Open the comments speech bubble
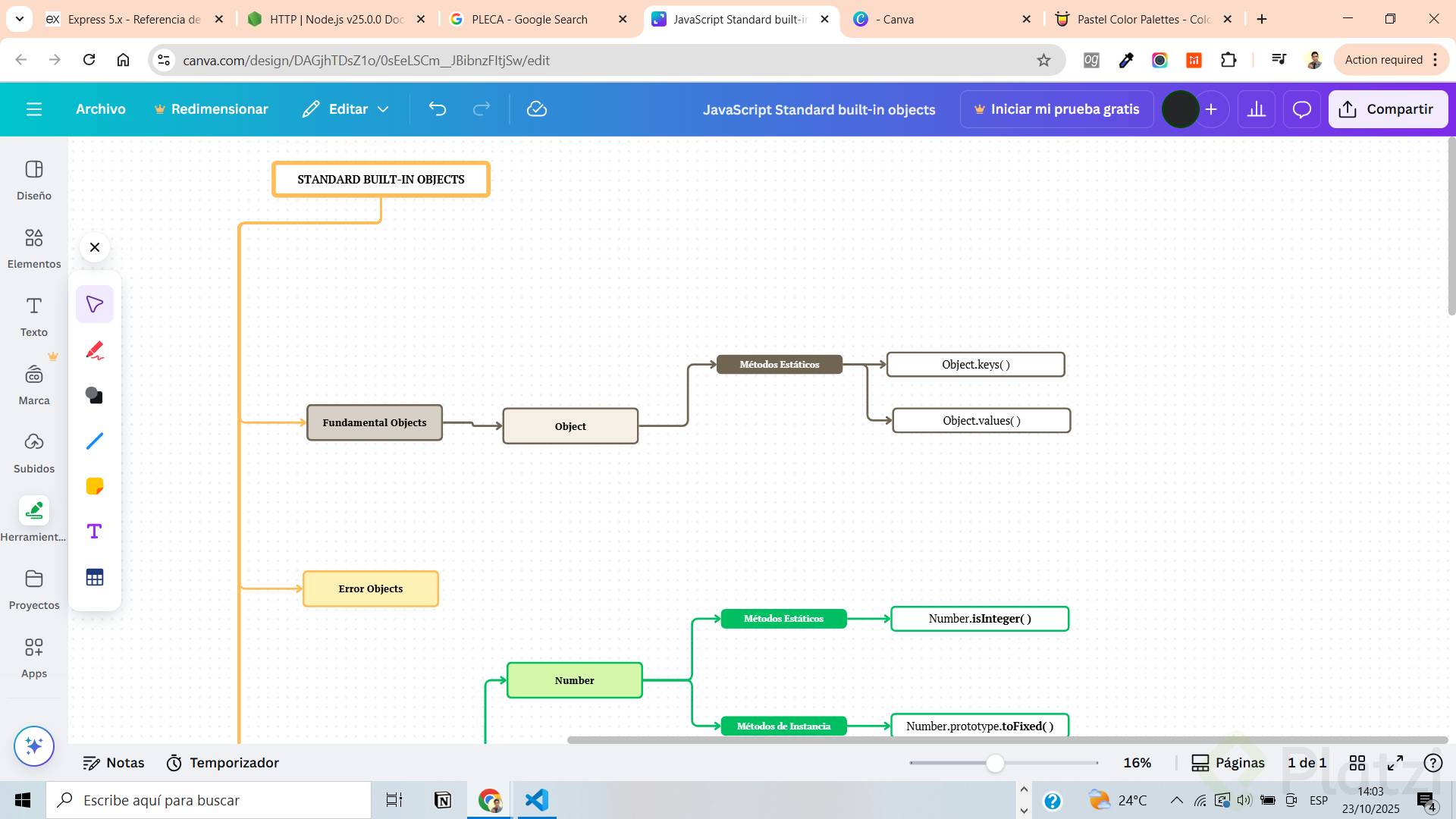The image size is (1456, 819). click(x=1302, y=109)
